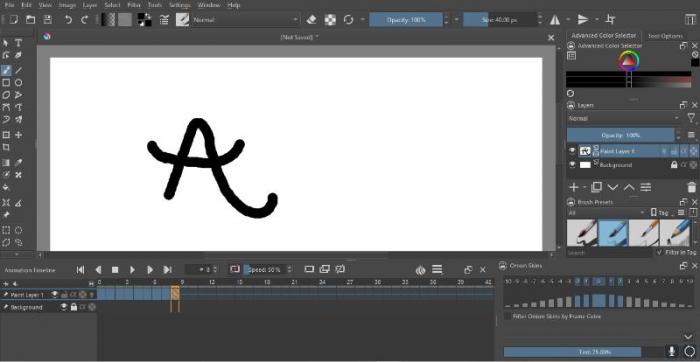Adjust the Layers docker opacity slider
This screenshot has height=362, width=700.
pos(621,135)
